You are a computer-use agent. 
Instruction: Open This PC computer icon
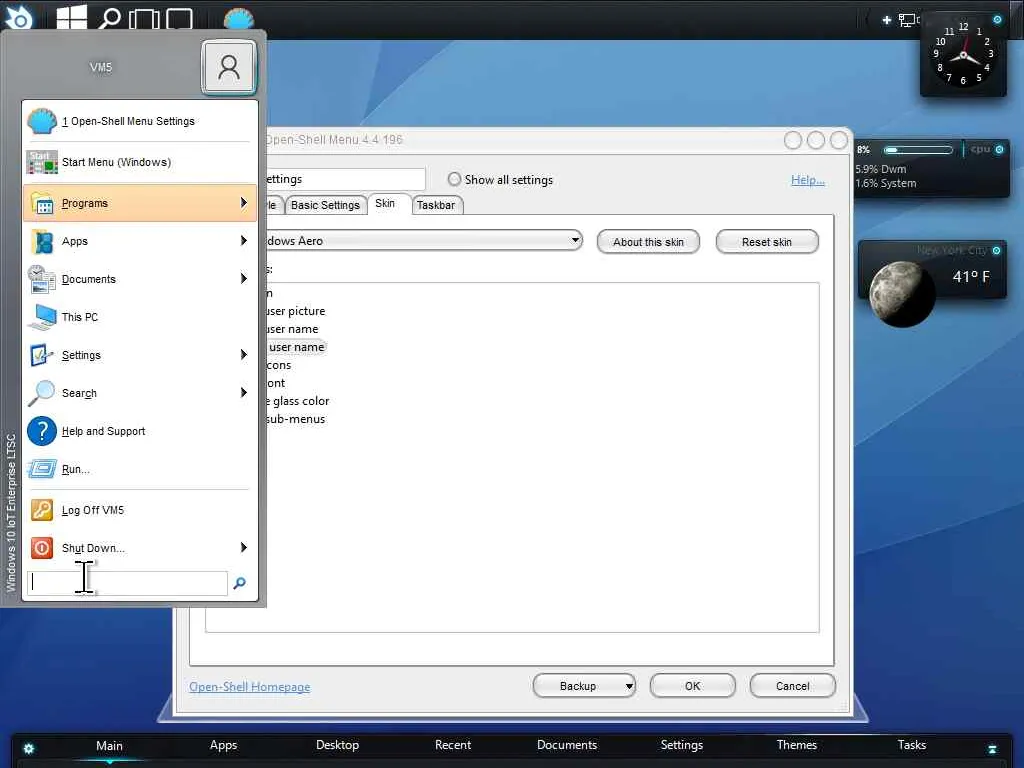[42, 317]
